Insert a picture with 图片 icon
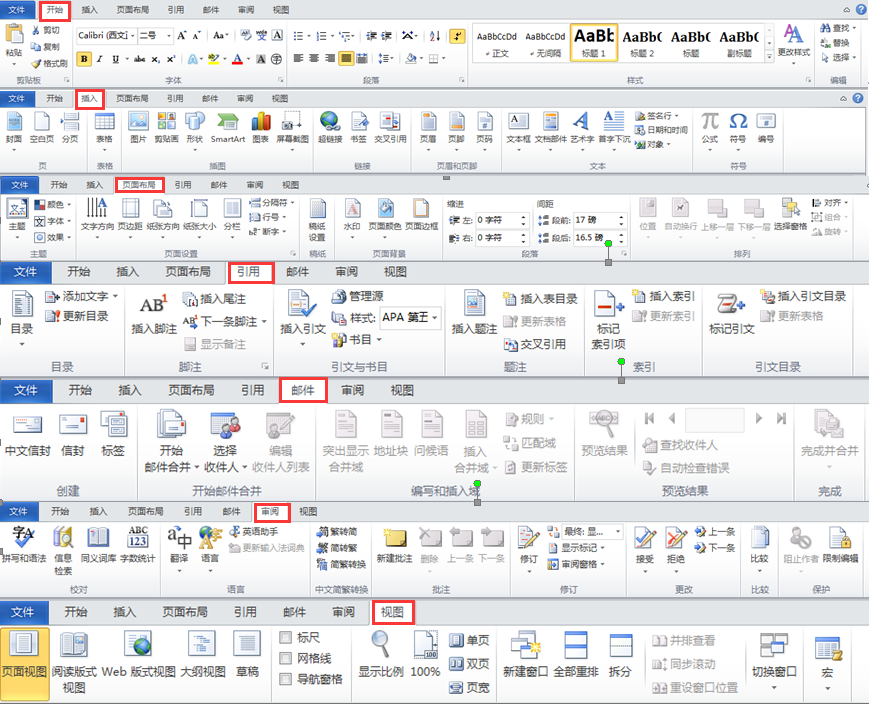 [x=138, y=121]
